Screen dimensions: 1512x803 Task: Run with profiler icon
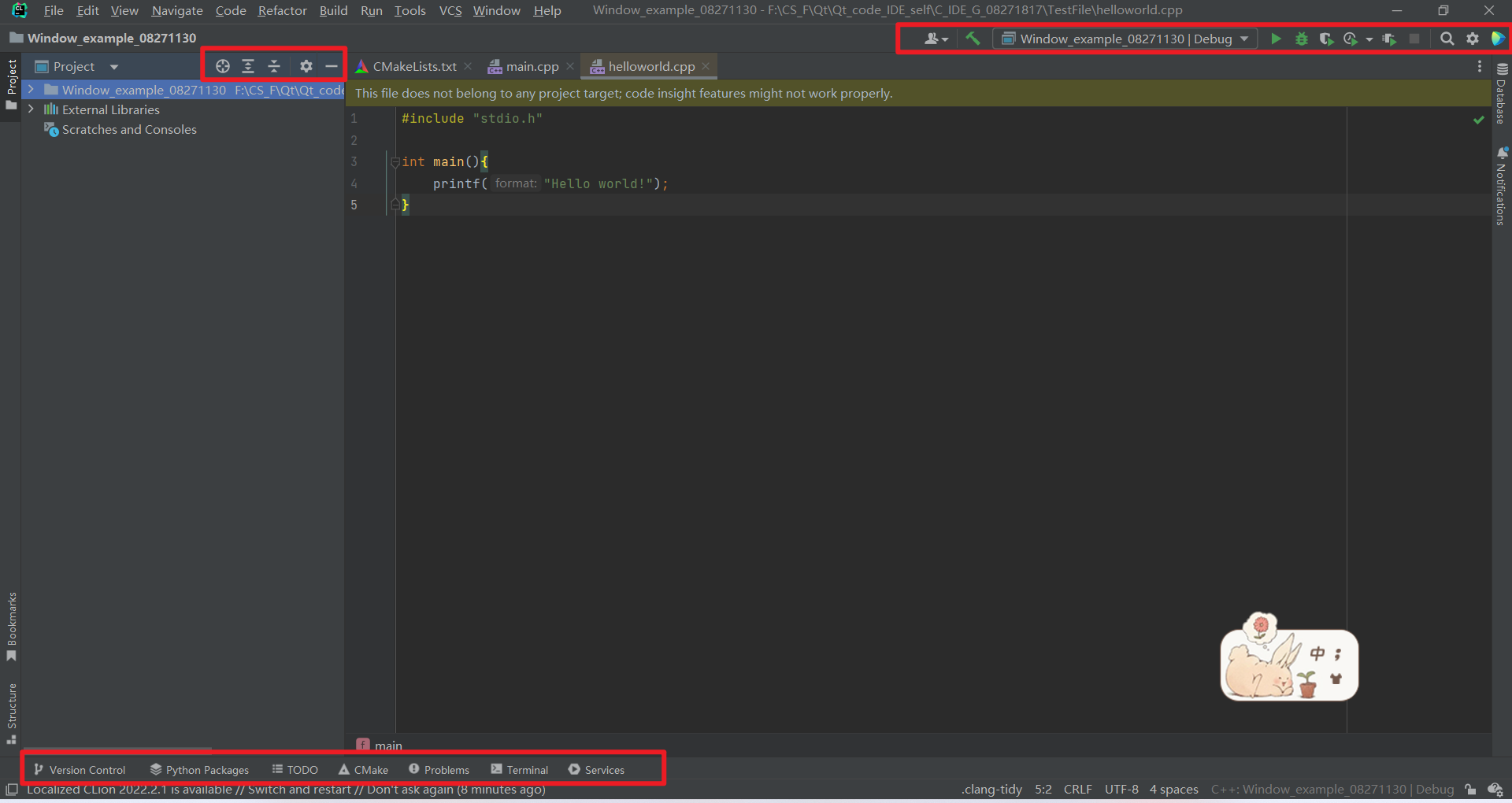click(x=1351, y=39)
